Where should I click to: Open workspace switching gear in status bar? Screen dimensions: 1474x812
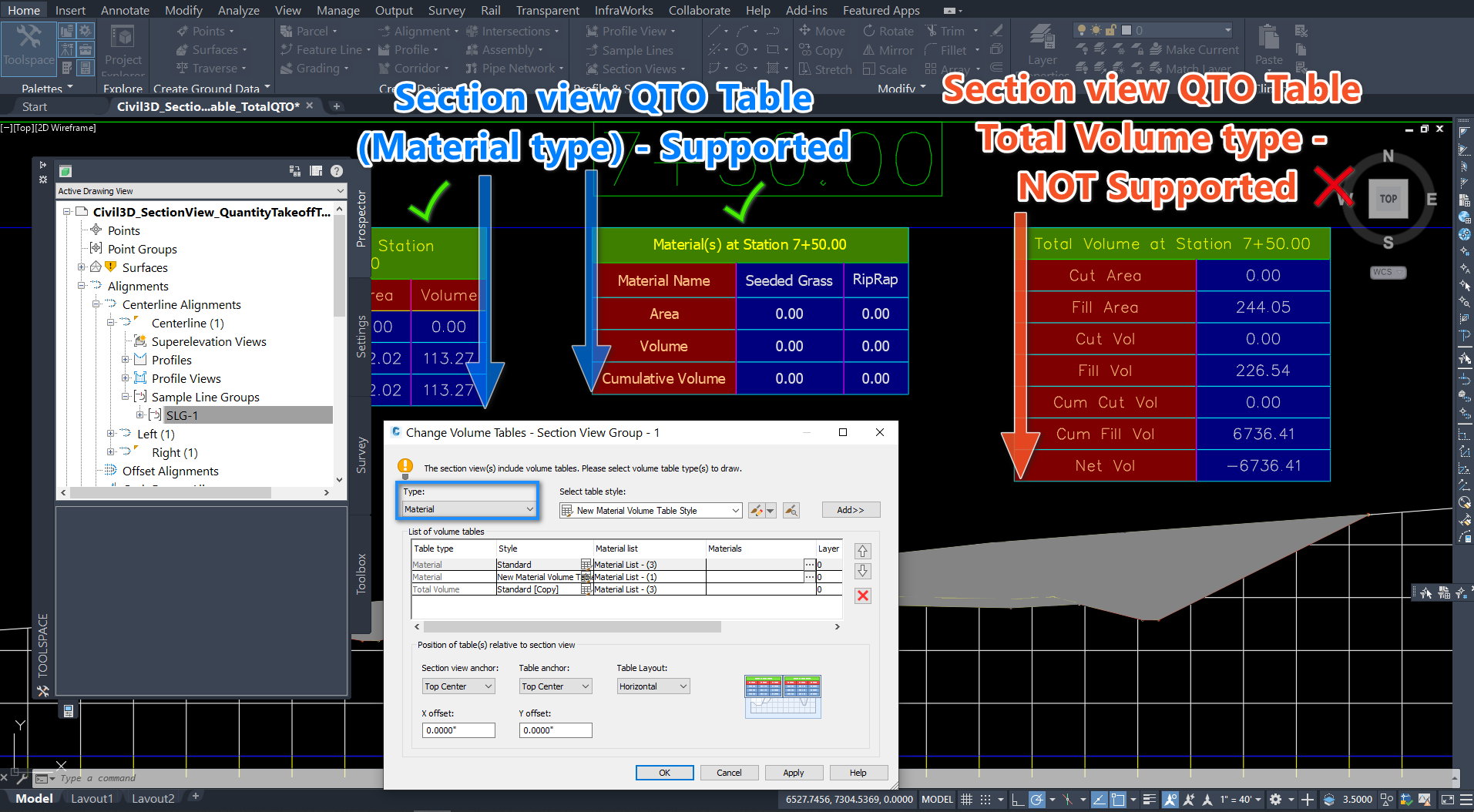coord(1276,800)
